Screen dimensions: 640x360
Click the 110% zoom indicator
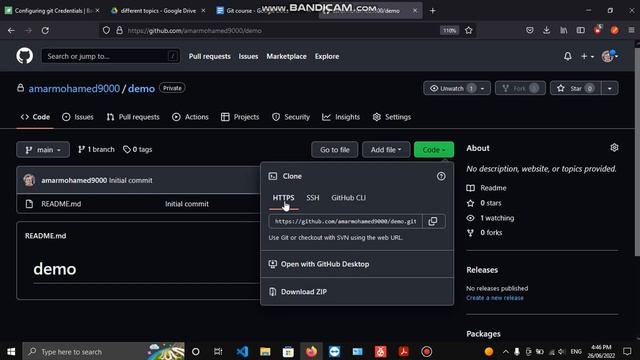click(x=449, y=30)
